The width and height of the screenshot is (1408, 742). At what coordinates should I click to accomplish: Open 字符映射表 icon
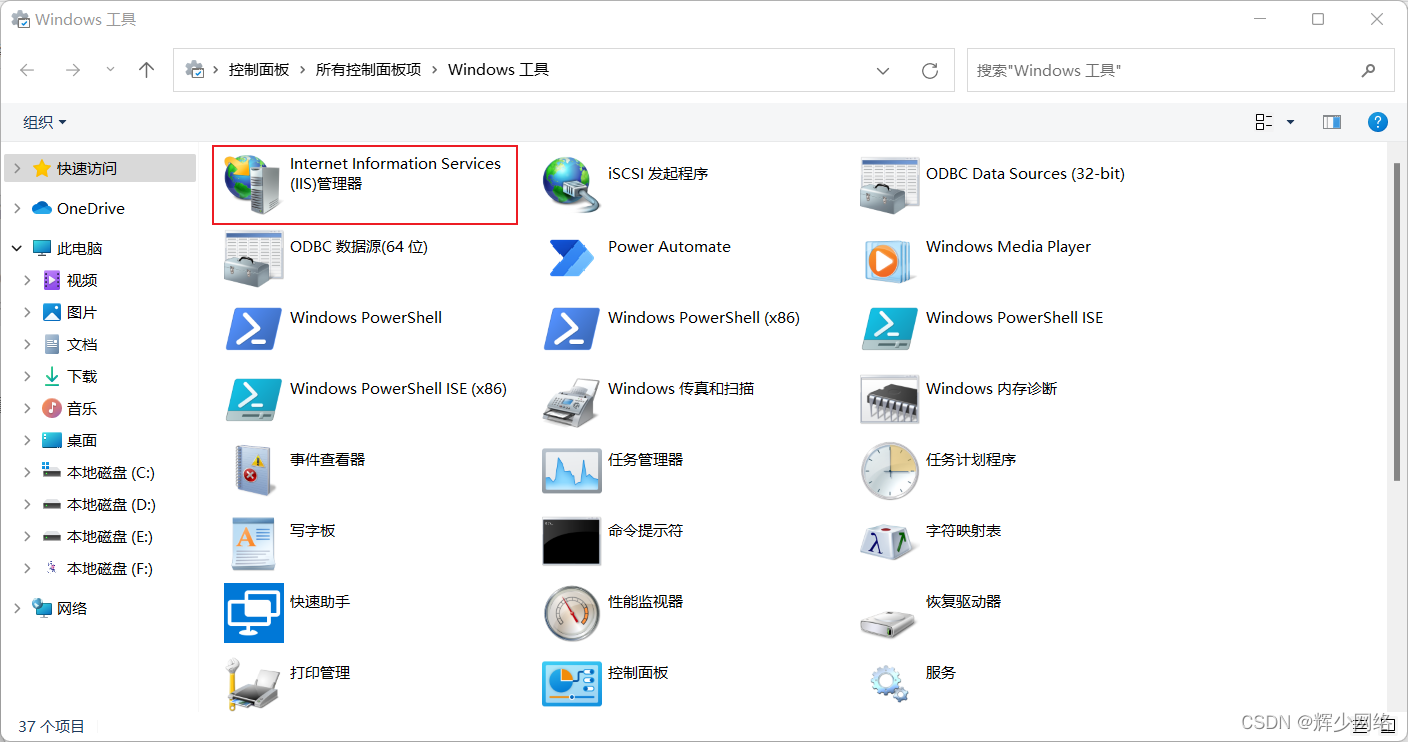(x=889, y=542)
